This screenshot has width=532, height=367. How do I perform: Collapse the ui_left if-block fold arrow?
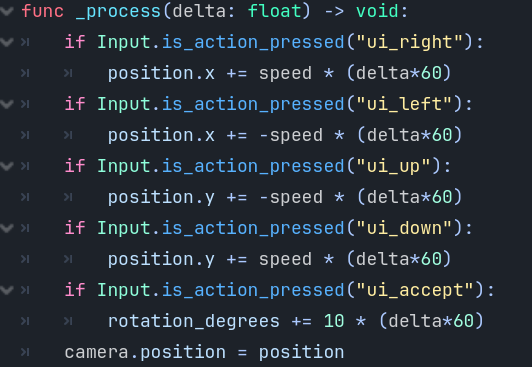coord(6,104)
